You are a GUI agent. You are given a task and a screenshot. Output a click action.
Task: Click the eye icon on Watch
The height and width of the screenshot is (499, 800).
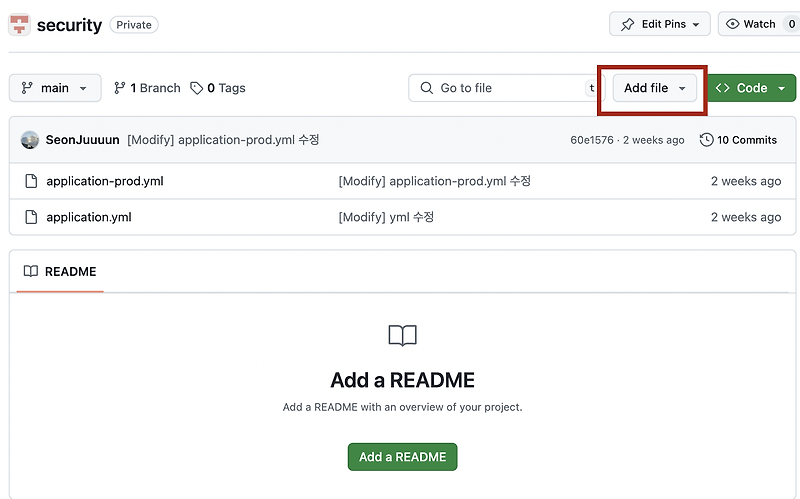click(732, 24)
